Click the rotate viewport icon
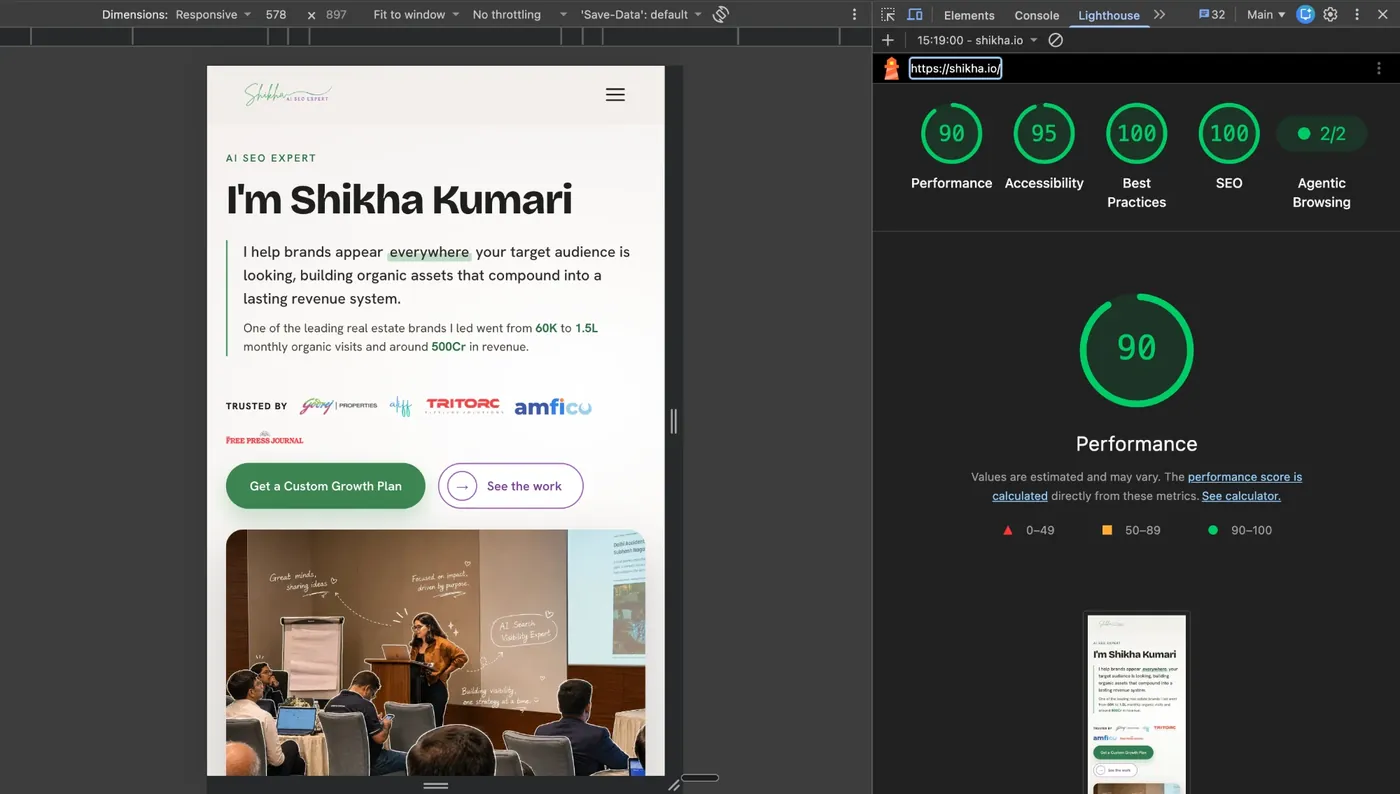The image size is (1400, 794). pos(721,15)
